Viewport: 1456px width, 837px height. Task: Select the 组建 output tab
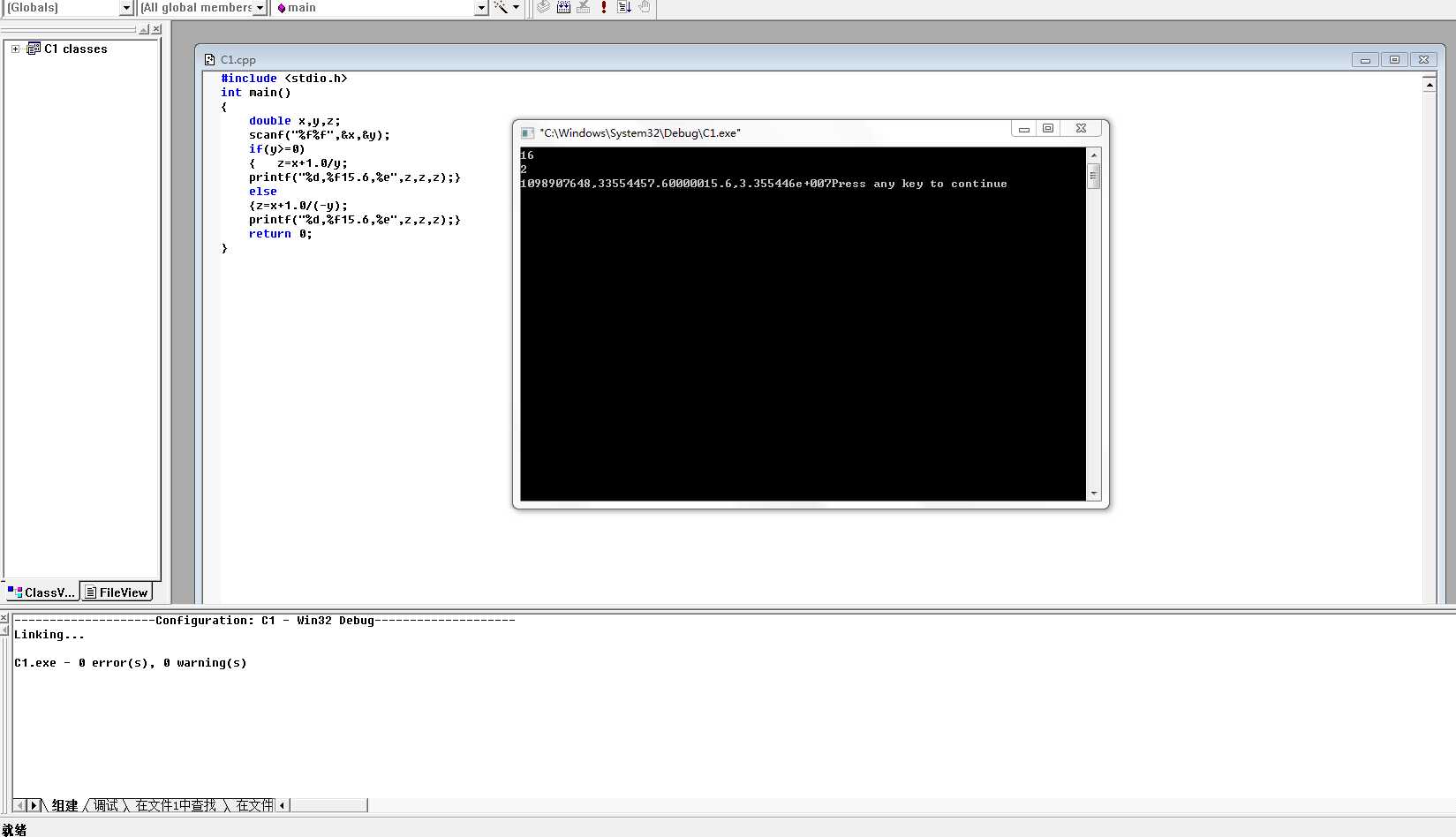[64, 805]
